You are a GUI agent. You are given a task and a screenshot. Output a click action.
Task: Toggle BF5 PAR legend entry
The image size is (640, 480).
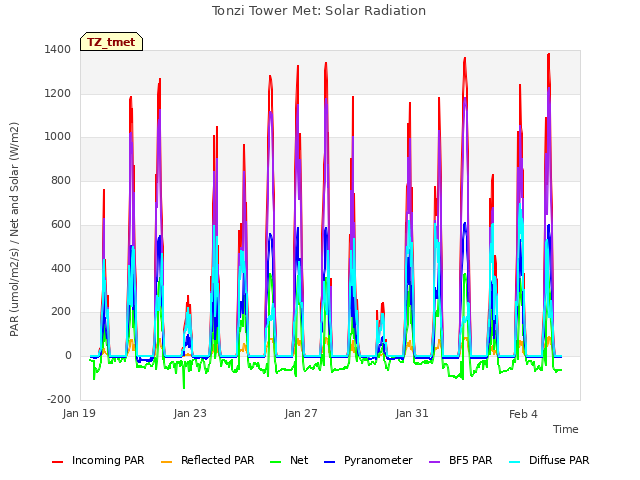[x=461, y=460]
